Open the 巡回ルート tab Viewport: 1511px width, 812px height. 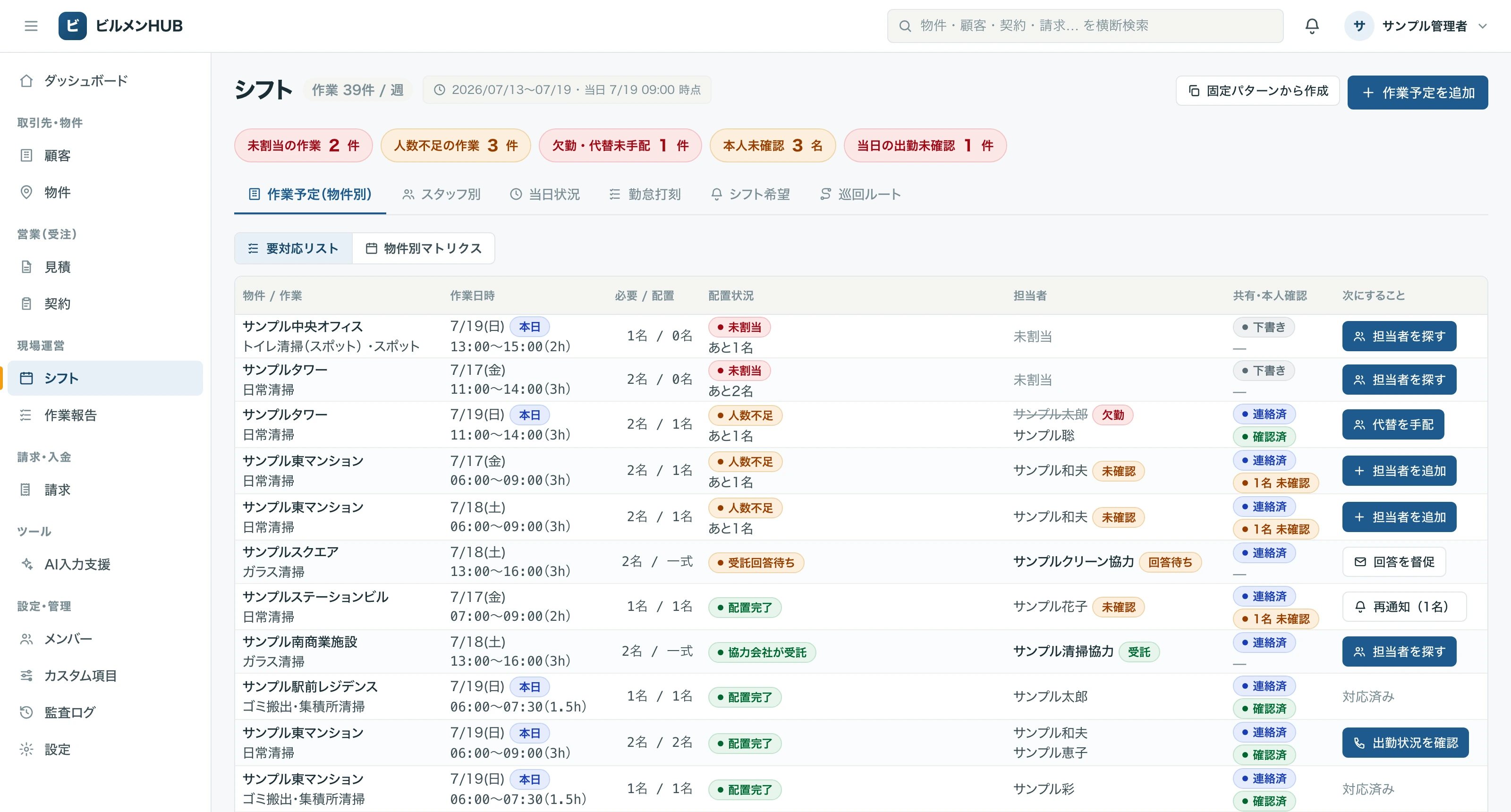[860, 195]
